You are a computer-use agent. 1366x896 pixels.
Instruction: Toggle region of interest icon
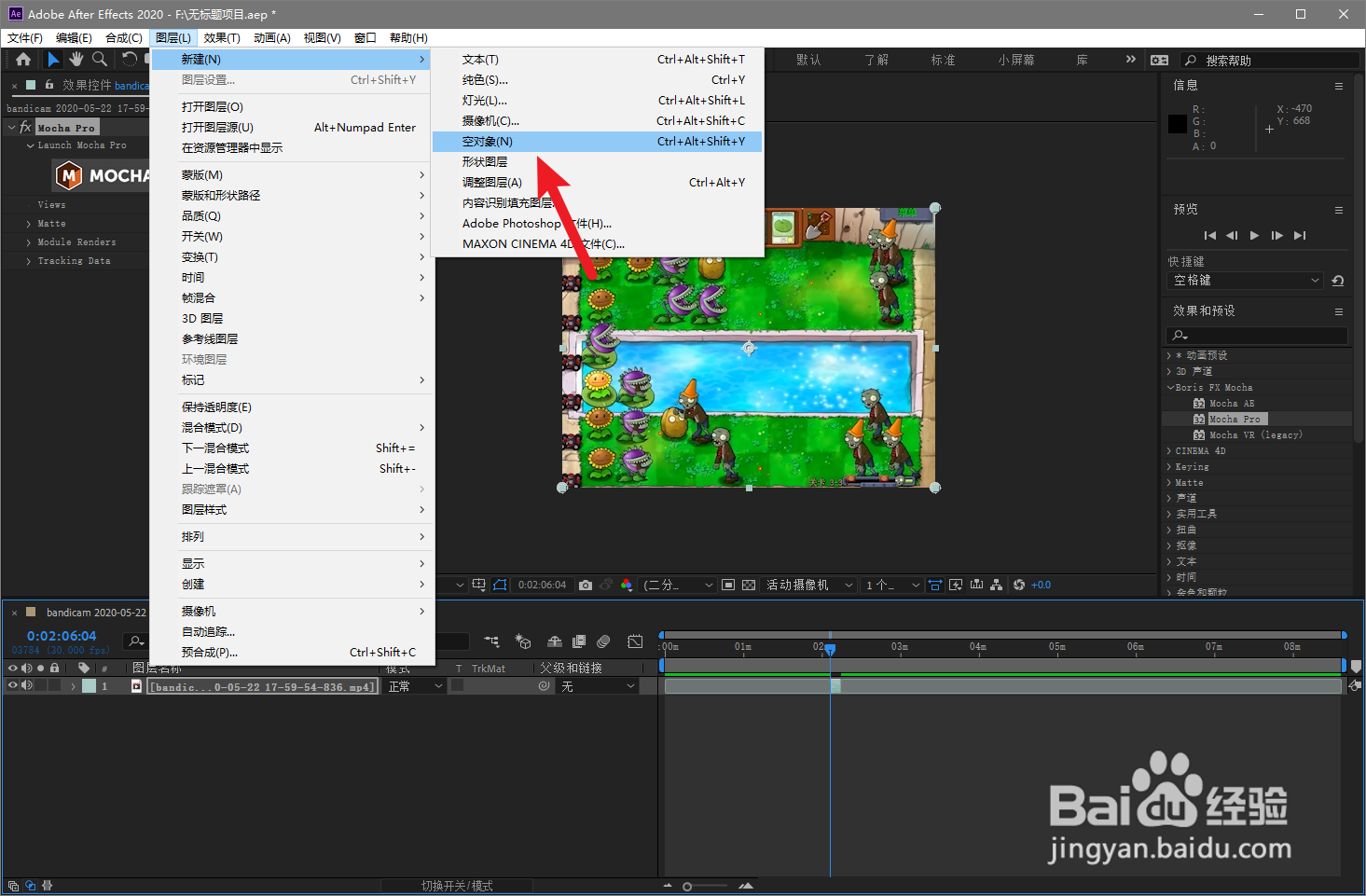tap(728, 586)
